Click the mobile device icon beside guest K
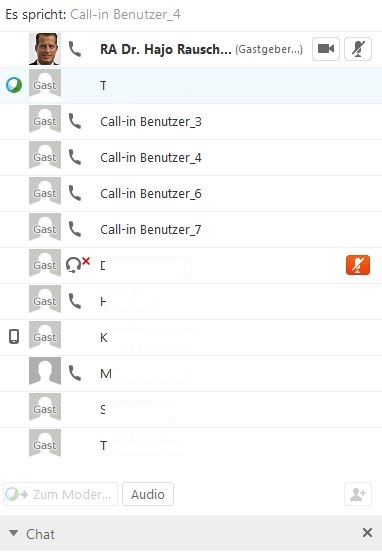This screenshot has height=553, width=382. click(14, 336)
